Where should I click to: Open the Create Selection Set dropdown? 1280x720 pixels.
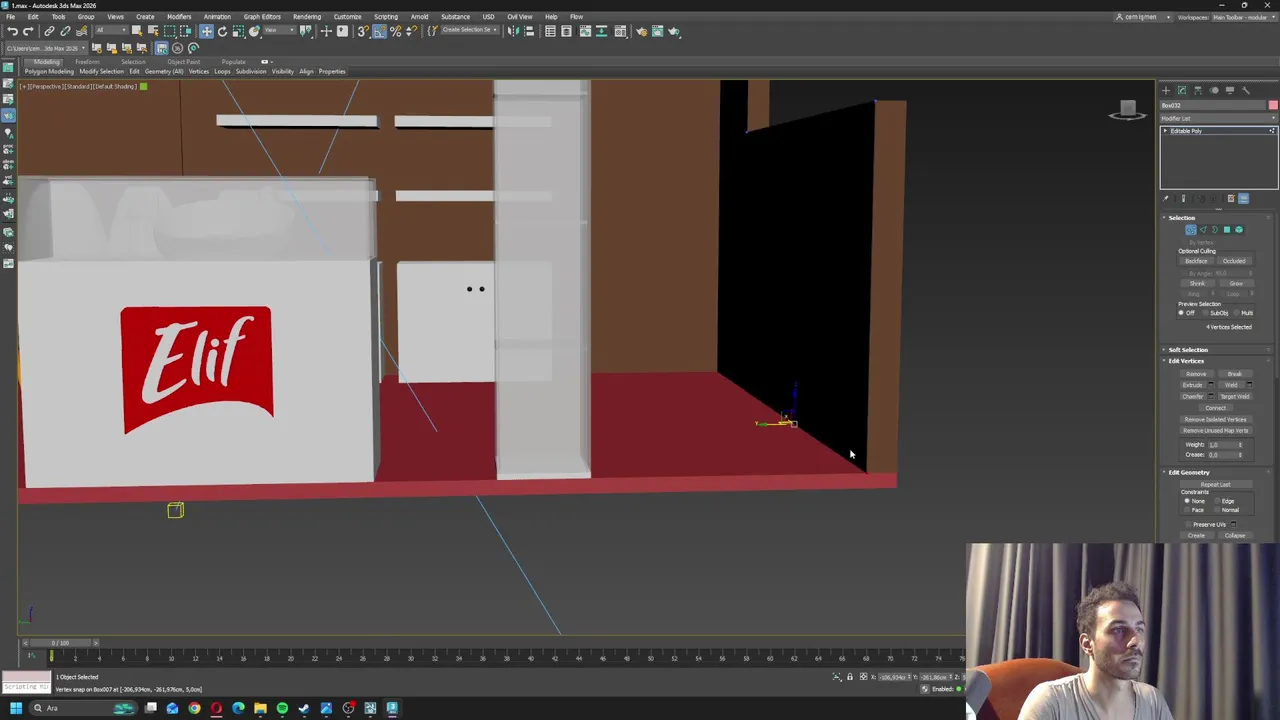click(469, 31)
